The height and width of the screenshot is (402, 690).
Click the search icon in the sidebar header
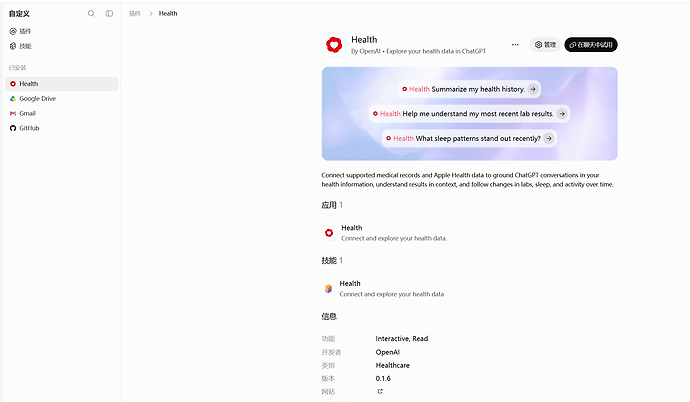click(x=91, y=14)
